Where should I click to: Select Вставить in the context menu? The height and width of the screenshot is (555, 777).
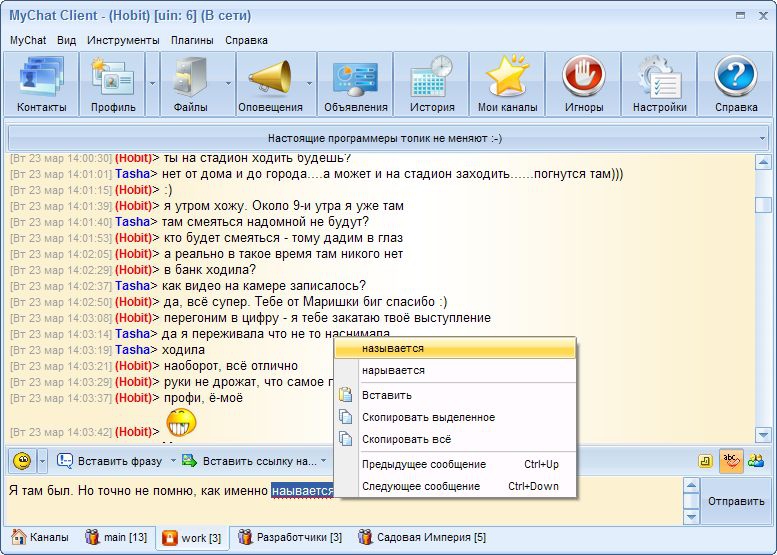click(x=455, y=395)
